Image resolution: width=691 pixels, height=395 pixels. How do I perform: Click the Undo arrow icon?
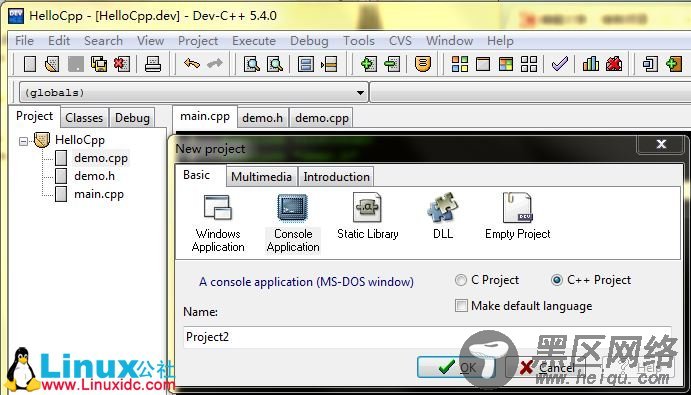coord(192,64)
